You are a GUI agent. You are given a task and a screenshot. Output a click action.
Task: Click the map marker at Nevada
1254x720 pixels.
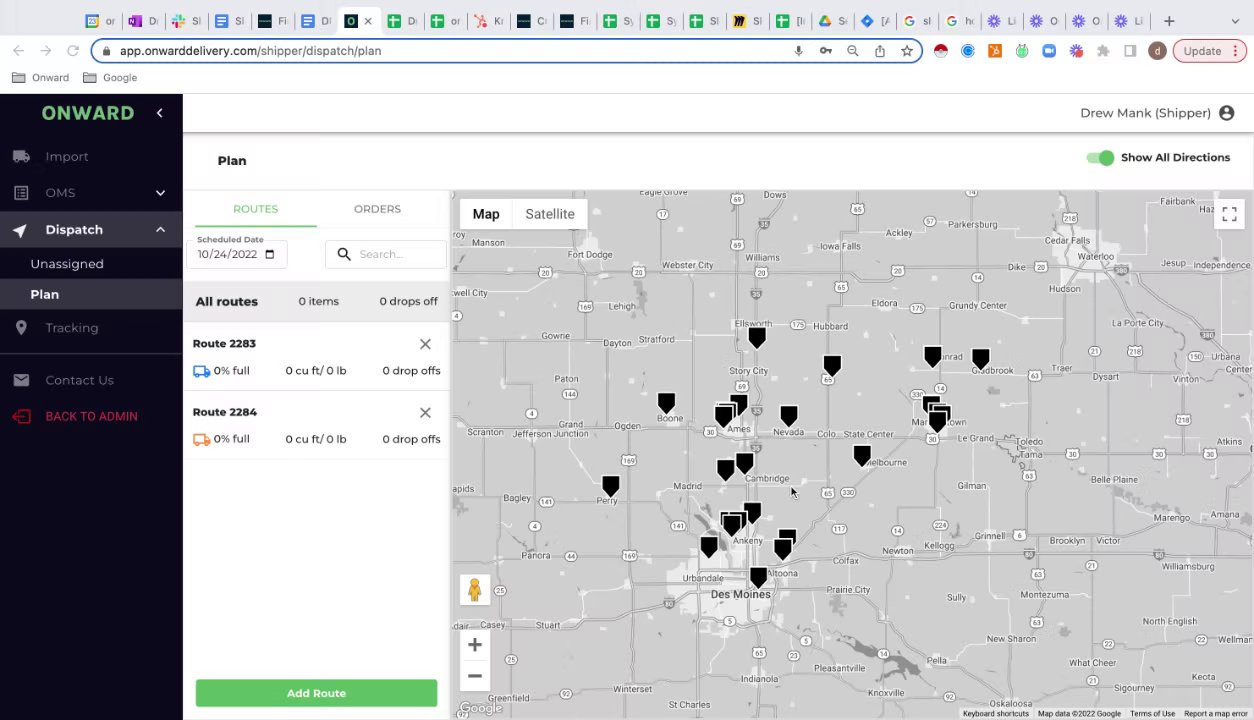click(789, 415)
